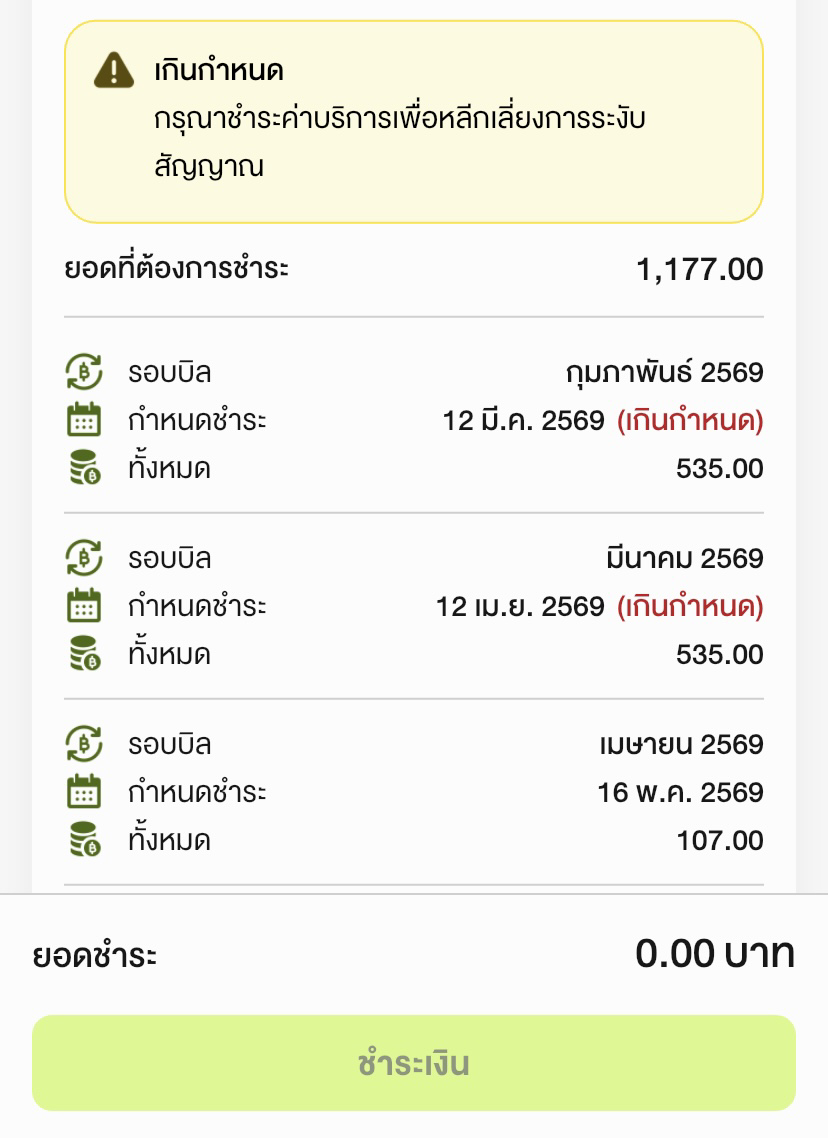
Task: Click calendar icon beside 12 มี.ค. 2569
Action: tap(84, 419)
